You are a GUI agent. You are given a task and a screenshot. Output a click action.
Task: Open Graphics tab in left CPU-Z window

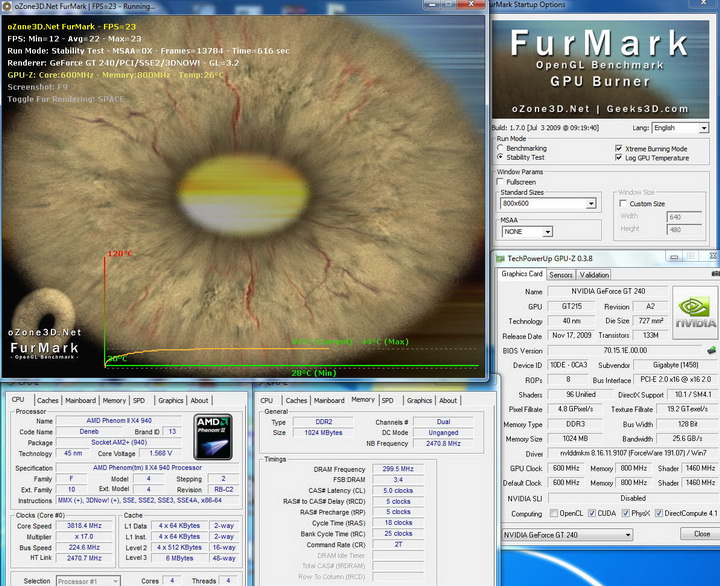point(170,400)
